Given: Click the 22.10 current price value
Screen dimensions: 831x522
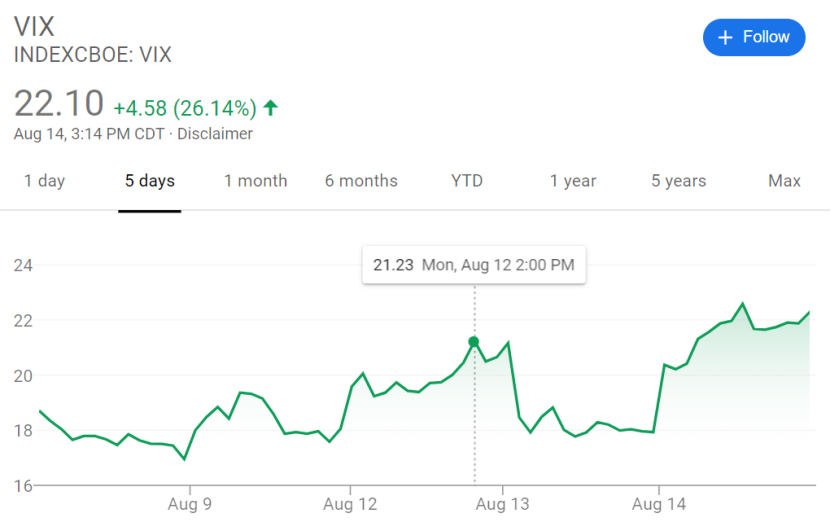Looking at the screenshot, I should [x=59, y=104].
